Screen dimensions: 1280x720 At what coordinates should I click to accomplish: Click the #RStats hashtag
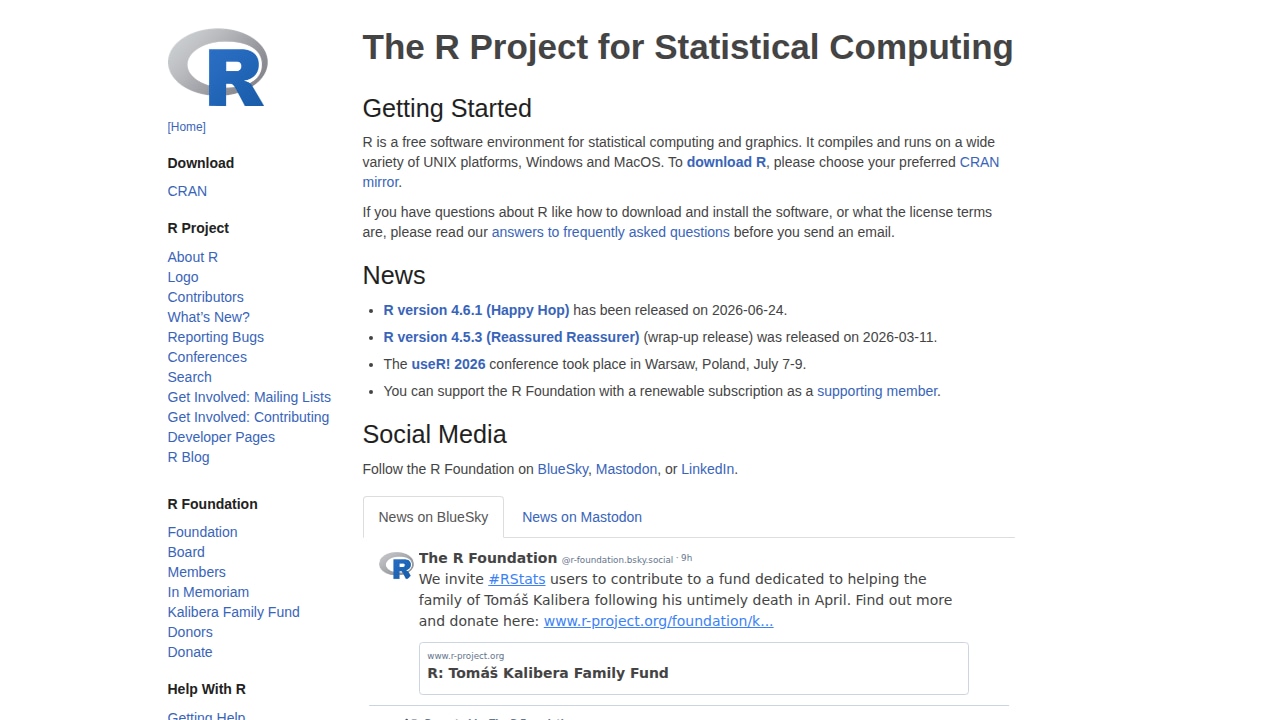517,579
